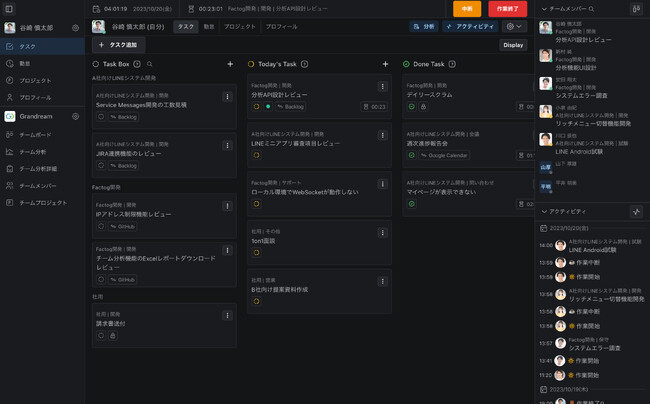The width and height of the screenshot is (650, 405).
Task: Open the gear settings dropdown near アクティビティ
Action: click(x=513, y=27)
